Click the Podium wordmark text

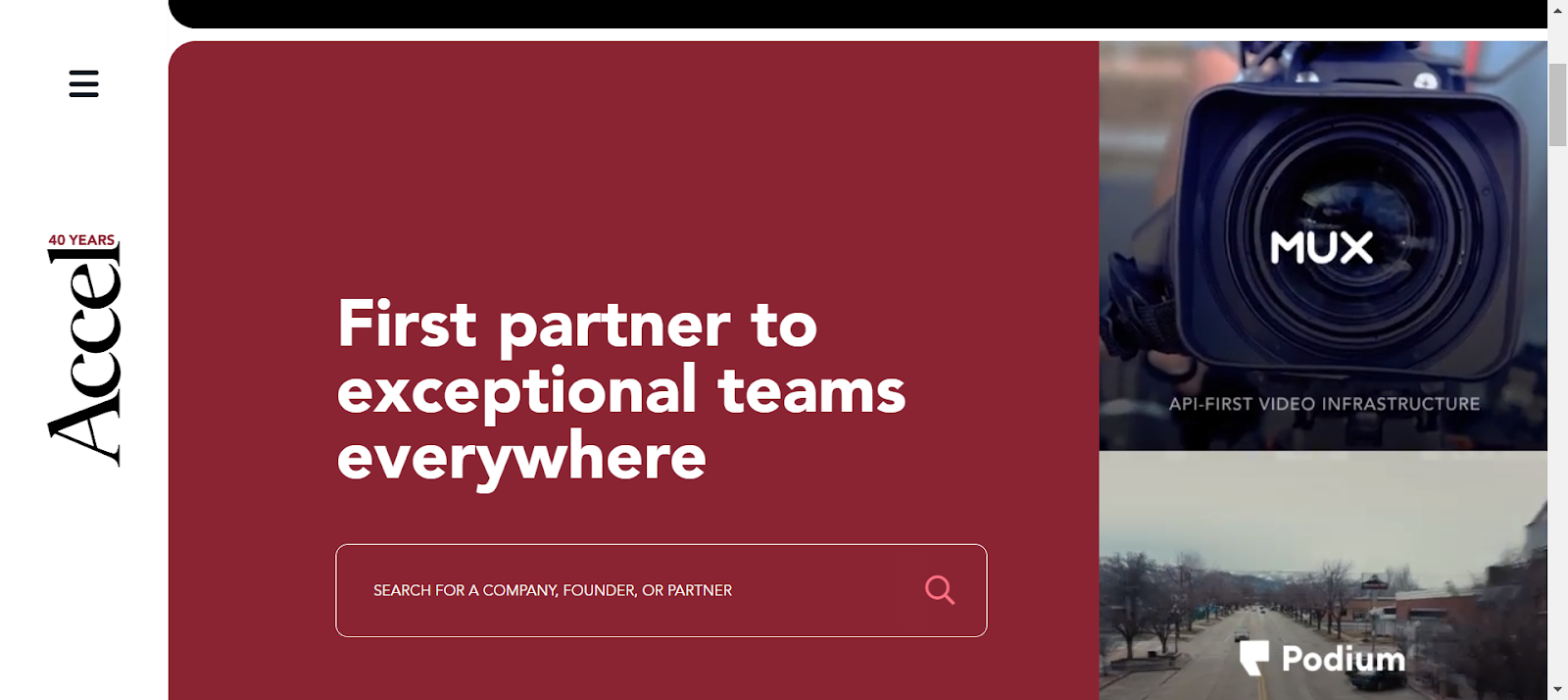(1344, 659)
